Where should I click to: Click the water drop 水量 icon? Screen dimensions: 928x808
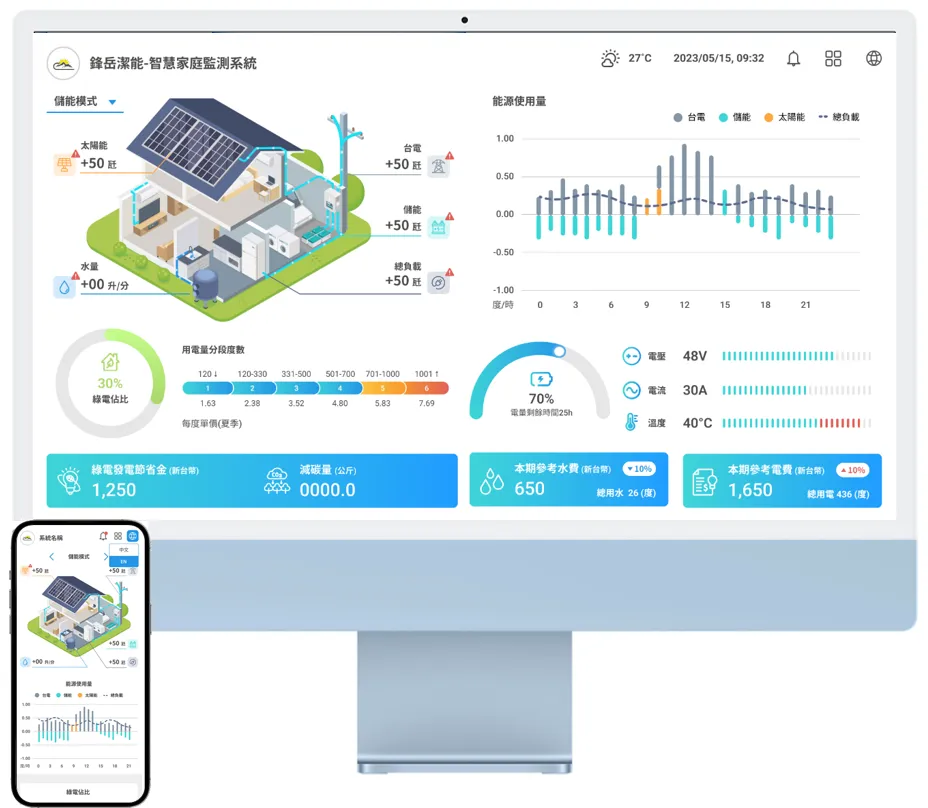click(x=64, y=287)
